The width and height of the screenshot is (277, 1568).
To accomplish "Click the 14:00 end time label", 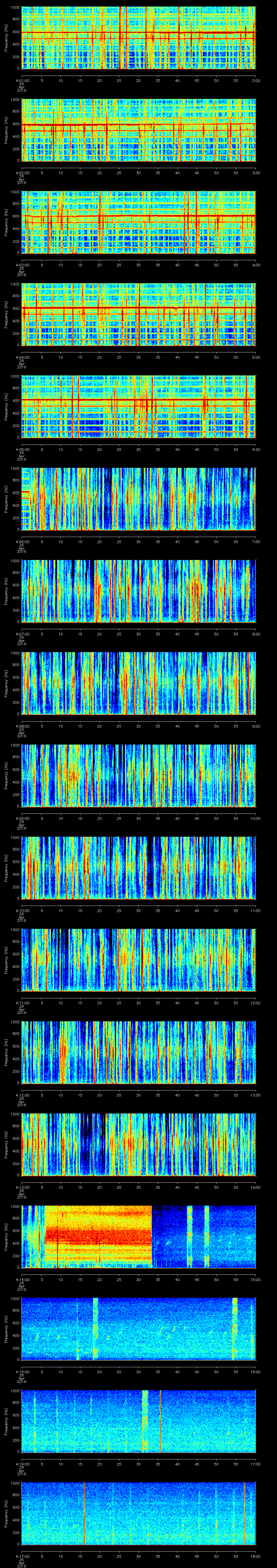I will [255, 1187].
